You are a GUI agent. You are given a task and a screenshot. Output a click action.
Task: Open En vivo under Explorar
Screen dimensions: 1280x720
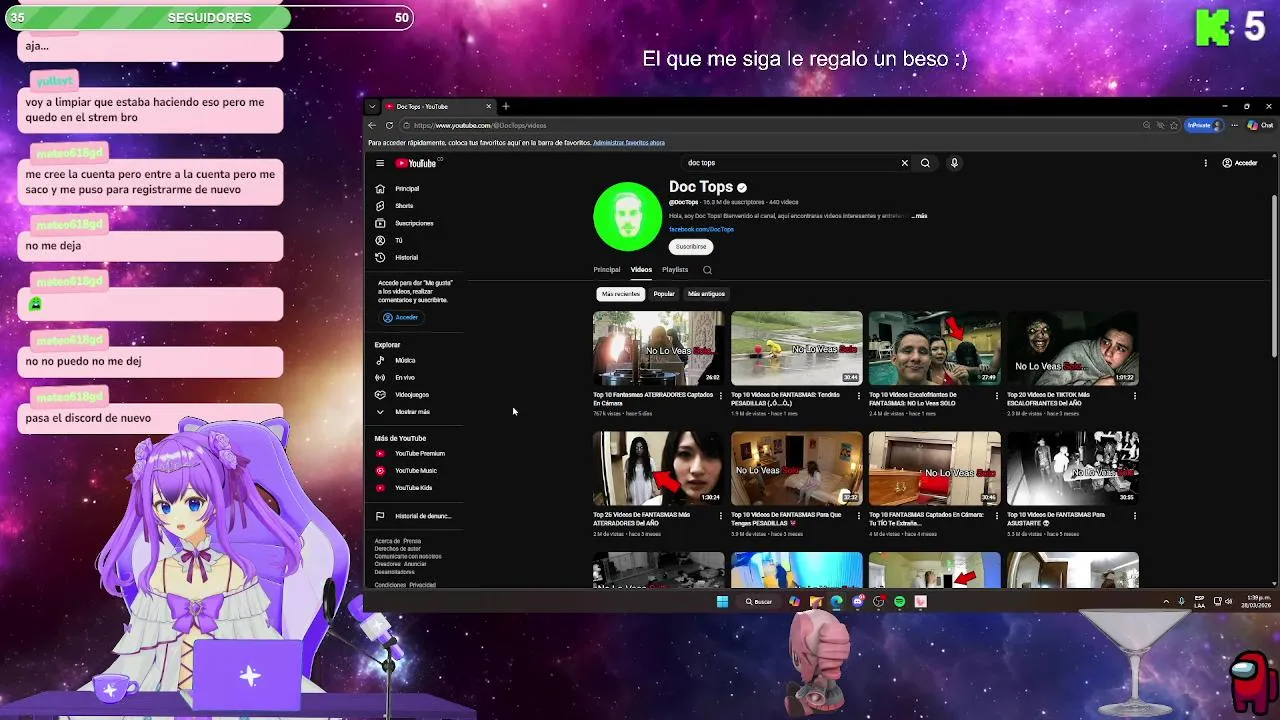(x=404, y=377)
